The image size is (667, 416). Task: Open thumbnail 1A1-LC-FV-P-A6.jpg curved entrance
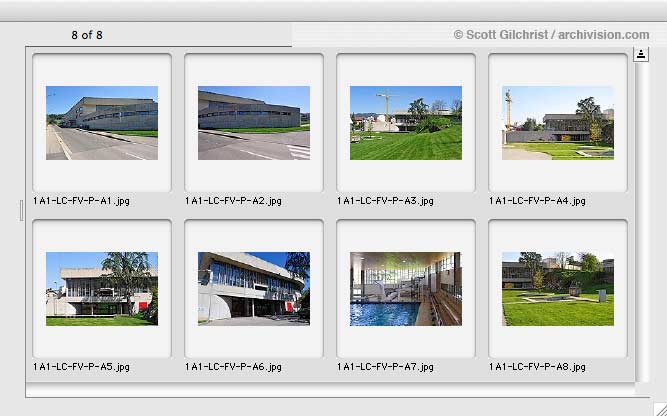coord(254,289)
